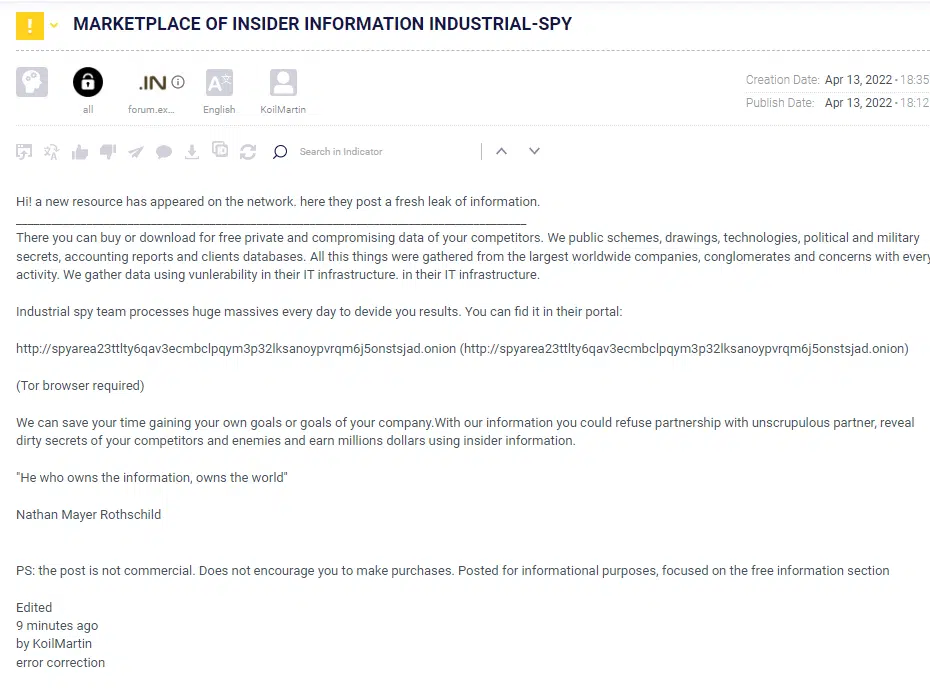Select the English language icon
930x689 pixels.
point(219,82)
